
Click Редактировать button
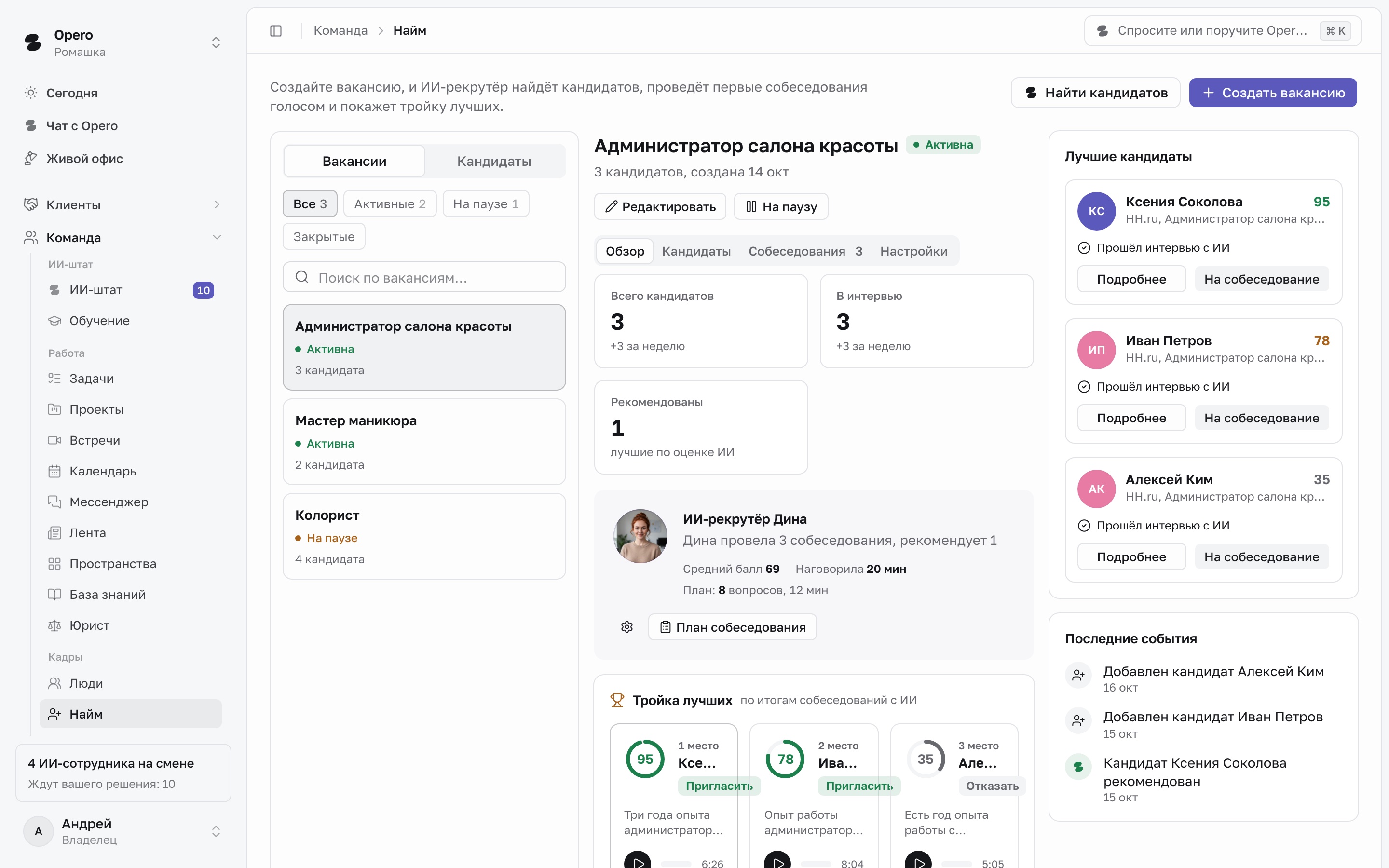(660, 207)
